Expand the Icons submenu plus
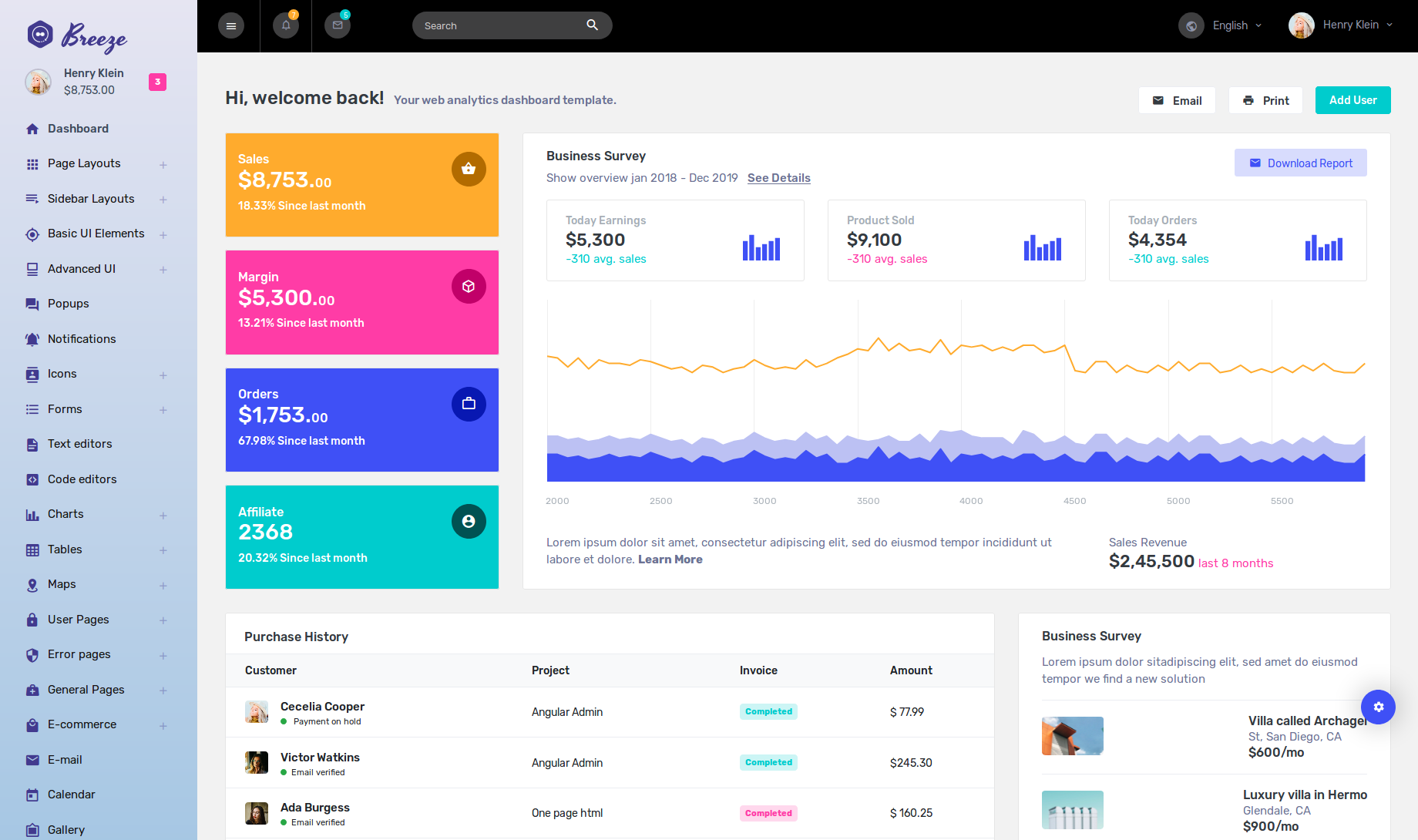 163,375
